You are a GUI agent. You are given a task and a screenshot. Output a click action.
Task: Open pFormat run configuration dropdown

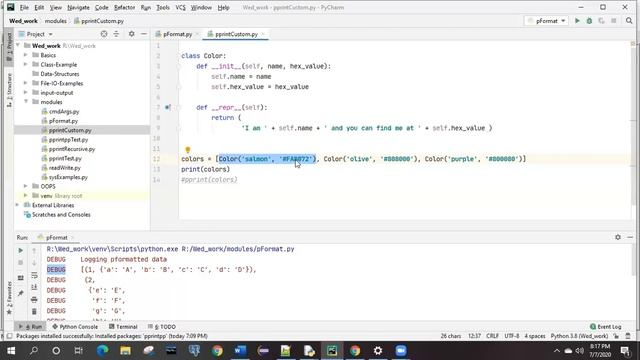click(547, 21)
